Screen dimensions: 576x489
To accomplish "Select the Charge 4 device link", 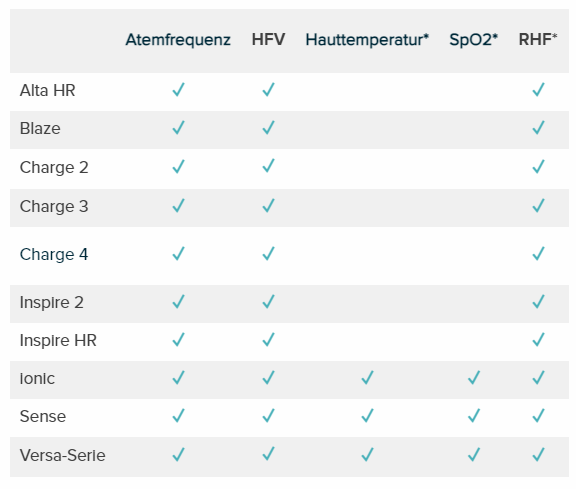I will tap(54, 254).
